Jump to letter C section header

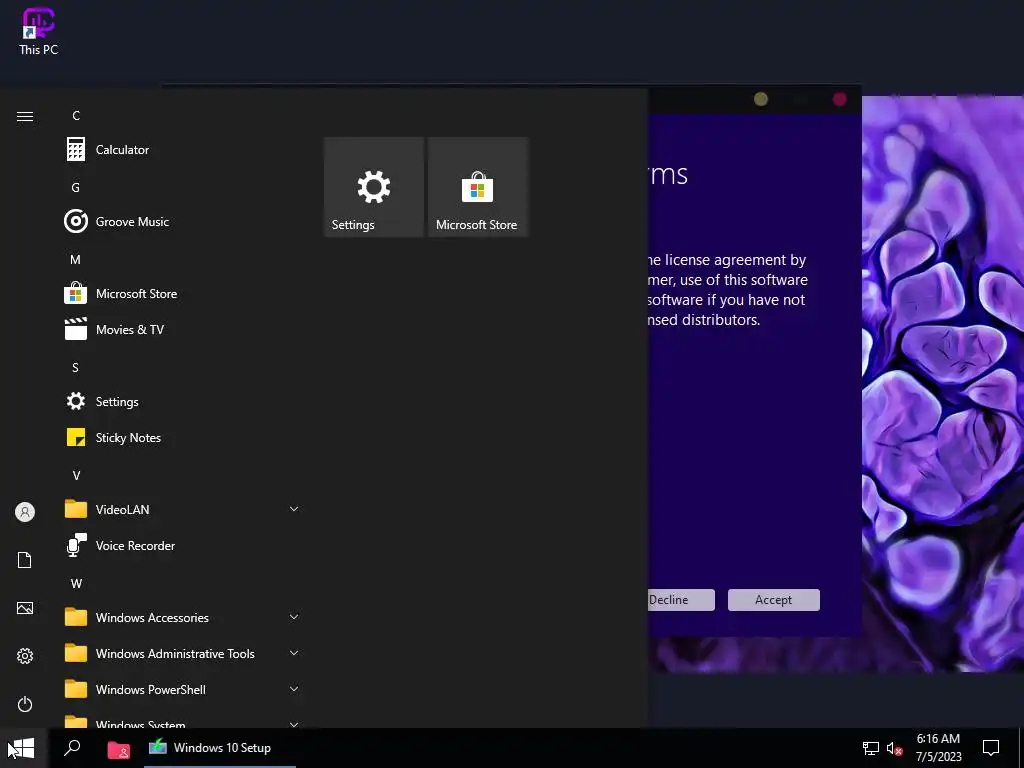76,116
